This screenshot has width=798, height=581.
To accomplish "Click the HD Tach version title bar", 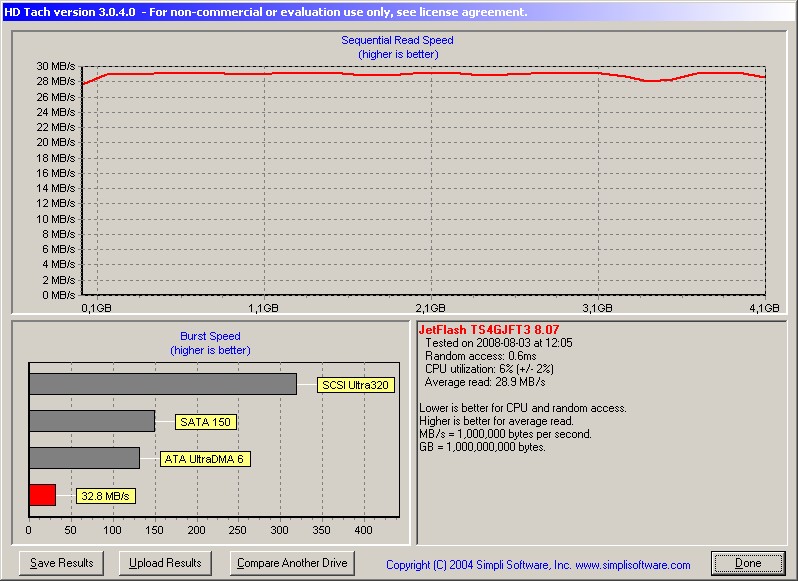I will pos(399,12).
